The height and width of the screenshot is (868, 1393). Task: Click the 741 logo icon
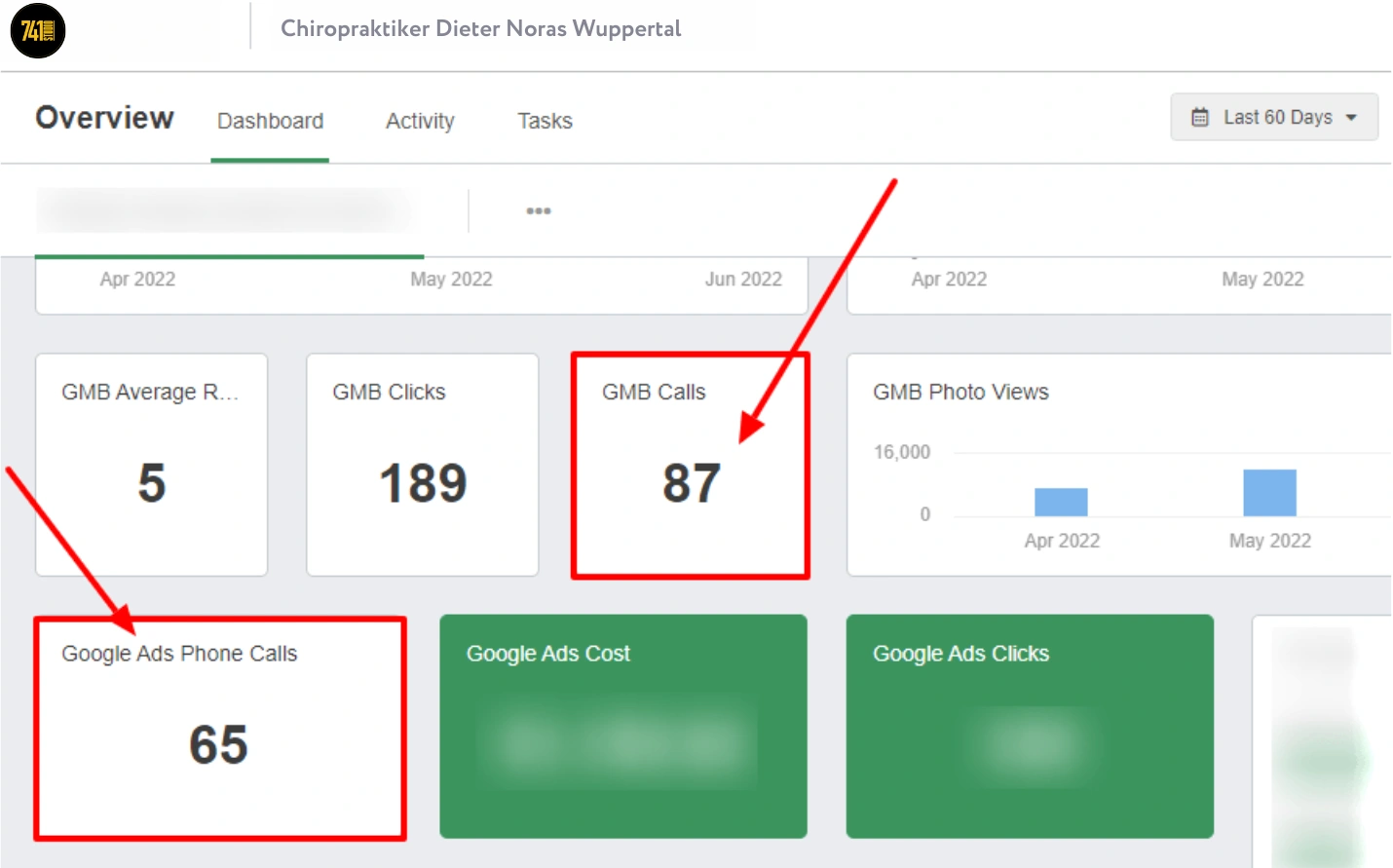(x=38, y=31)
